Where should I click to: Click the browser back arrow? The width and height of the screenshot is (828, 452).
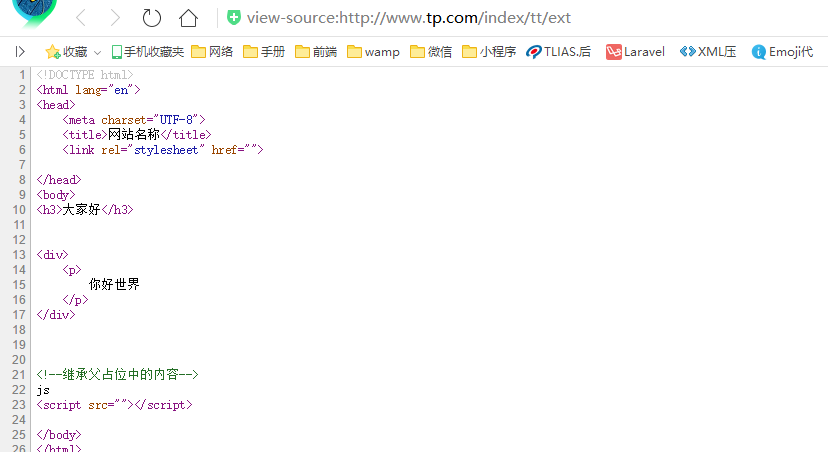(x=81, y=18)
